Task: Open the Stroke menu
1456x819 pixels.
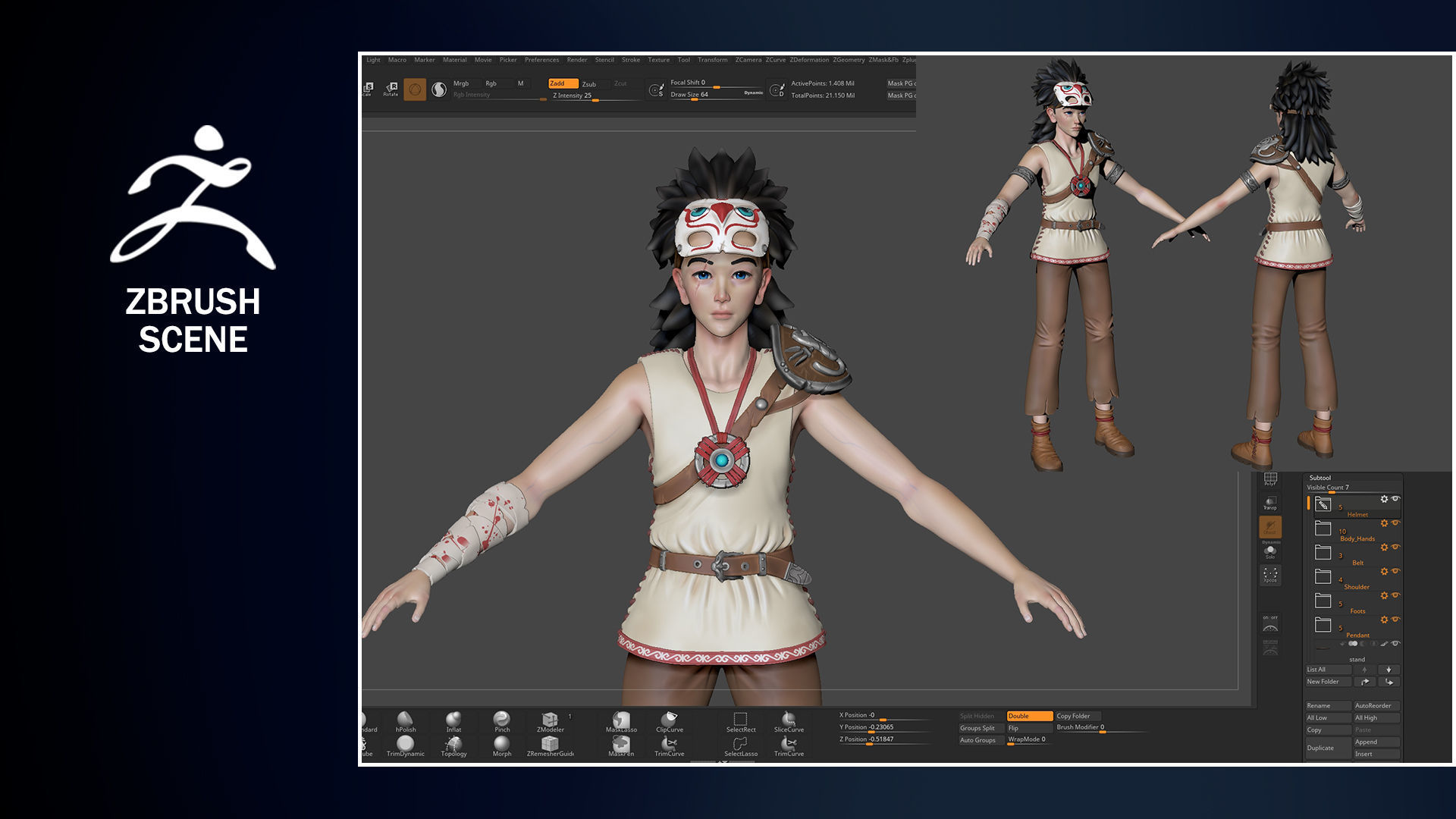Action: 631,60
